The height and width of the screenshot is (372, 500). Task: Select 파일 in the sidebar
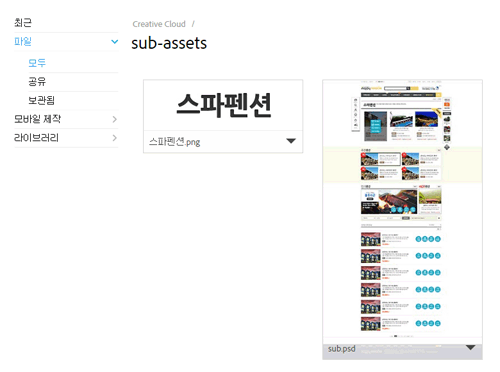coord(23,42)
